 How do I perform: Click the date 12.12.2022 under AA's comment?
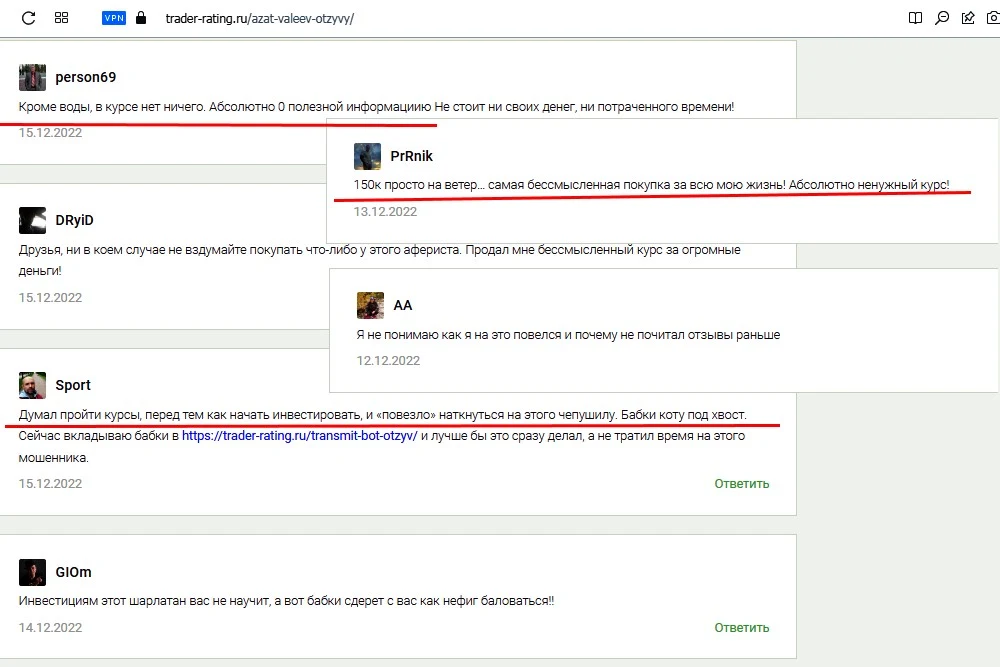coord(388,361)
